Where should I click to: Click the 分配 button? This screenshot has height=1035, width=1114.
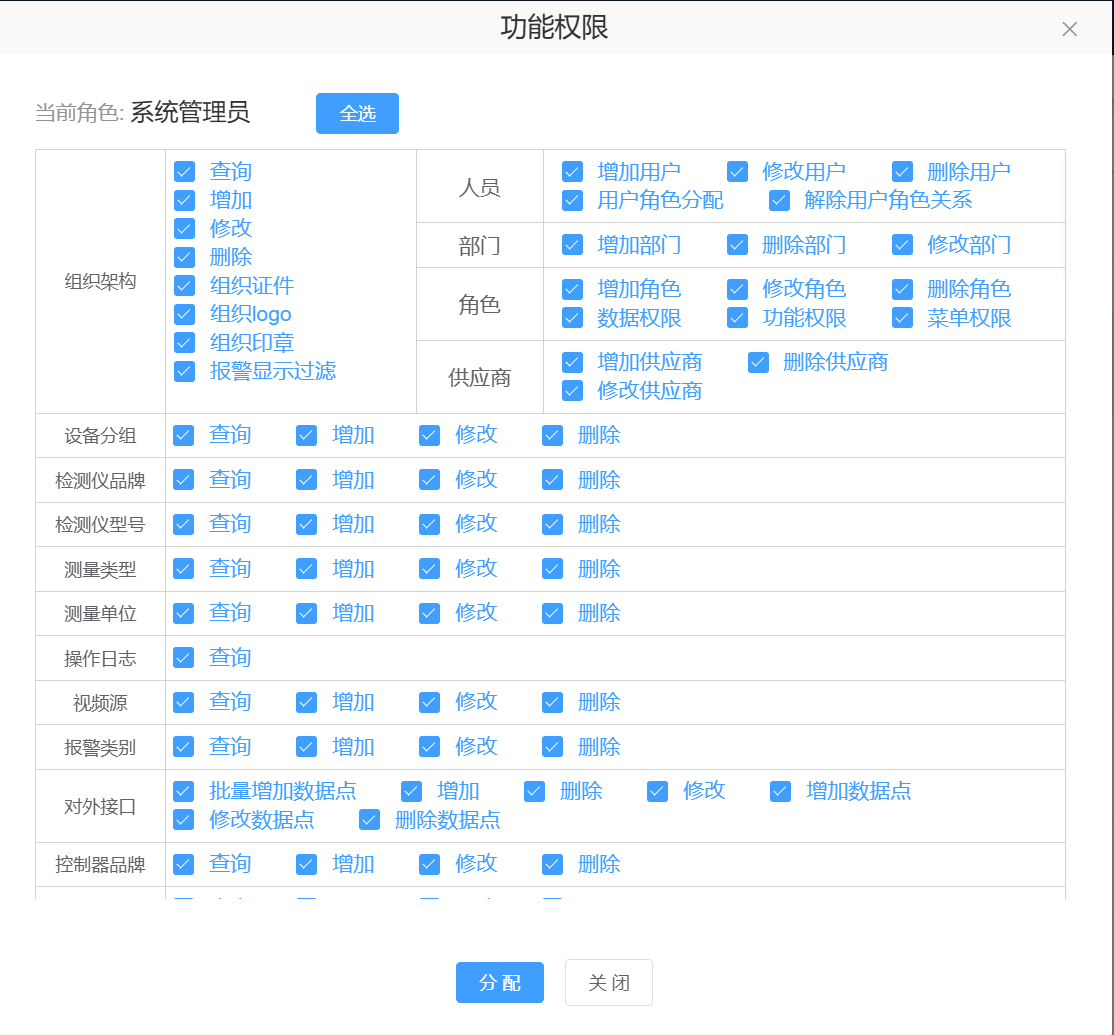(499, 982)
